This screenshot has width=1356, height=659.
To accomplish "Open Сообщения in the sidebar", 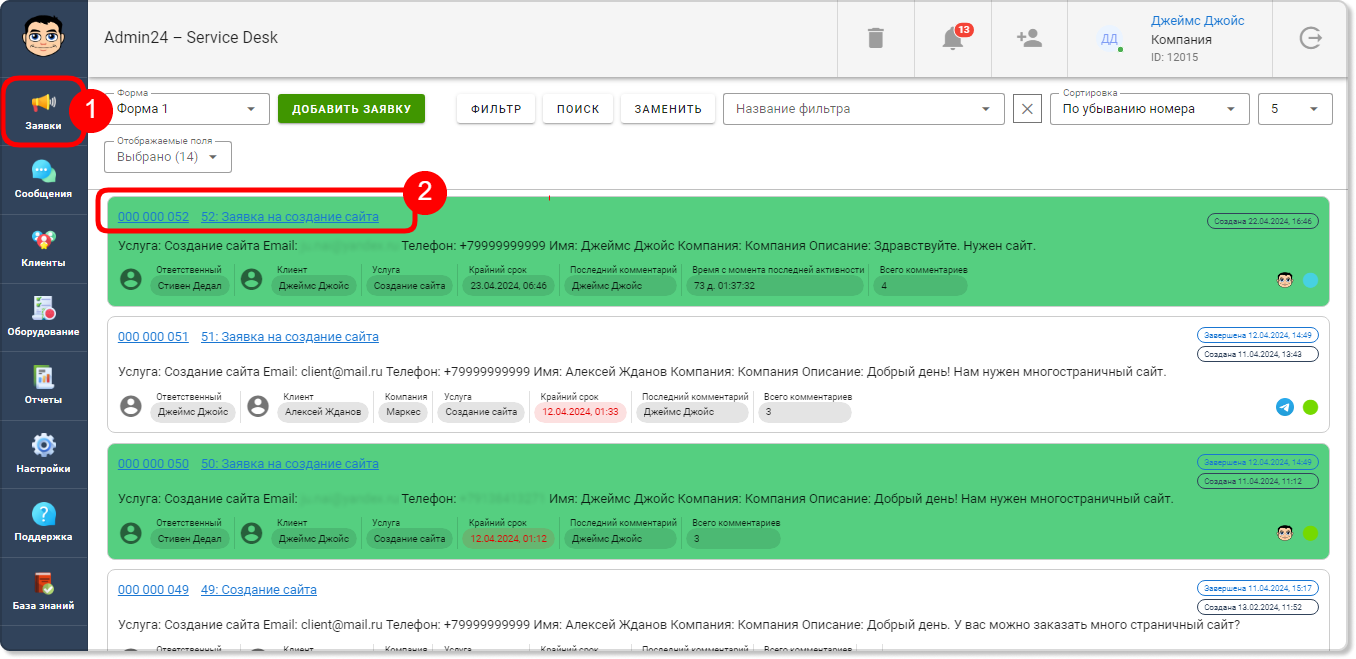I will pos(43,181).
